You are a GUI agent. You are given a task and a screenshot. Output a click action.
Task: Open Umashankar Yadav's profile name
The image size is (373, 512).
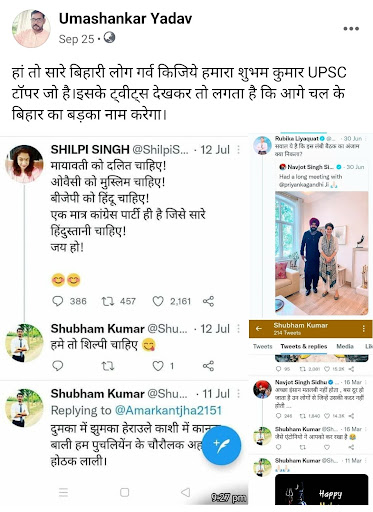126,19
